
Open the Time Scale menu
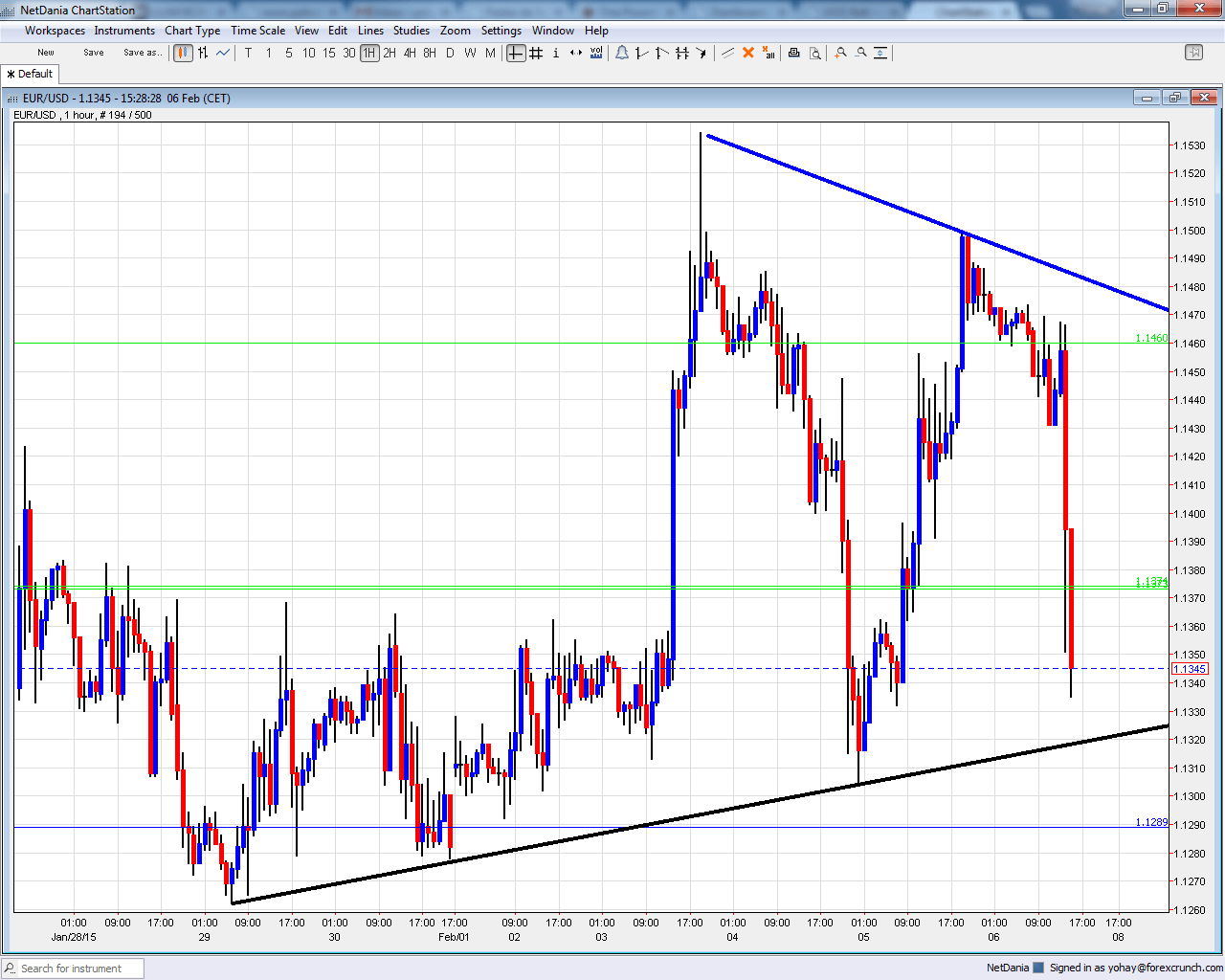point(257,31)
